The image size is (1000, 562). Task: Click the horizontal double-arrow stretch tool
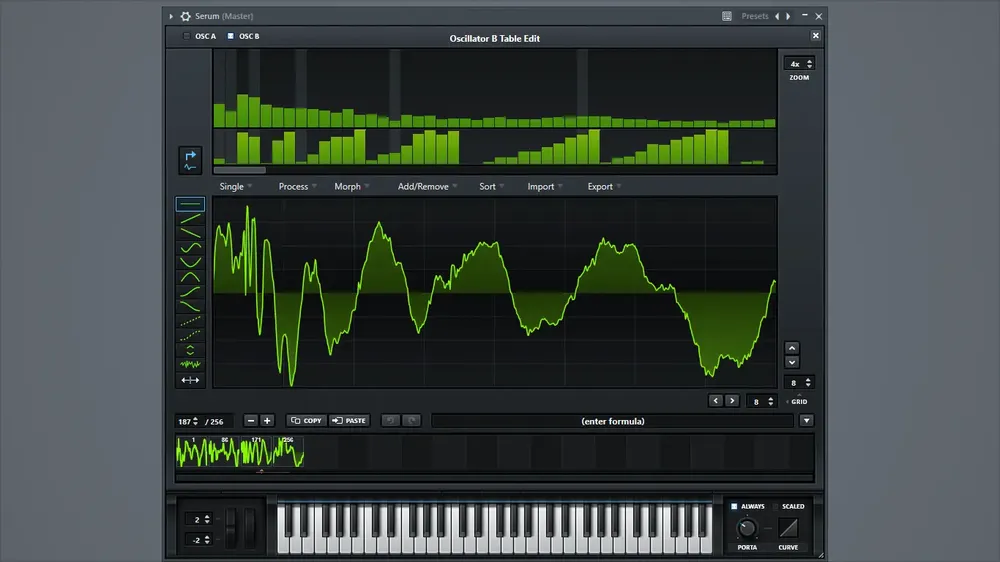(190, 380)
